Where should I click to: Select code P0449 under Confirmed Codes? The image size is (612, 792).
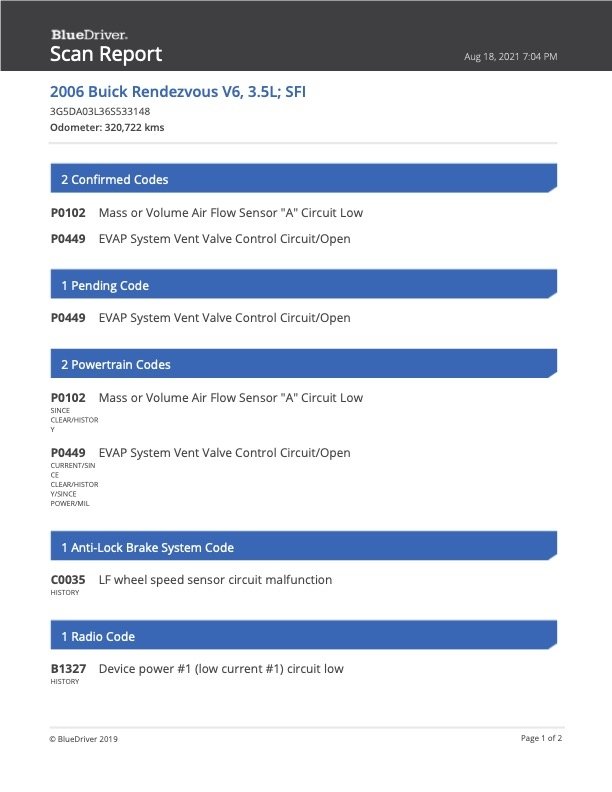[68, 239]
